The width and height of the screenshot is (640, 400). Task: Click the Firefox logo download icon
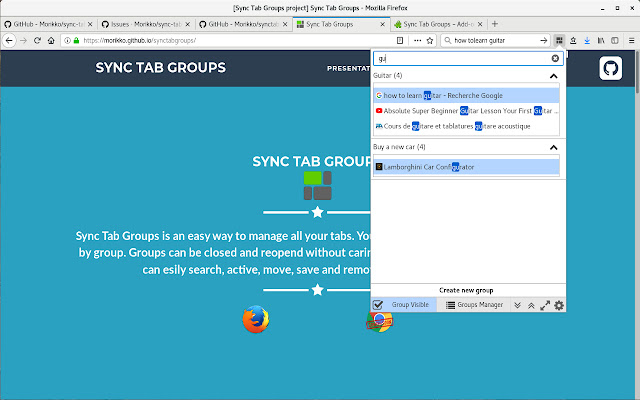(256, 319)
